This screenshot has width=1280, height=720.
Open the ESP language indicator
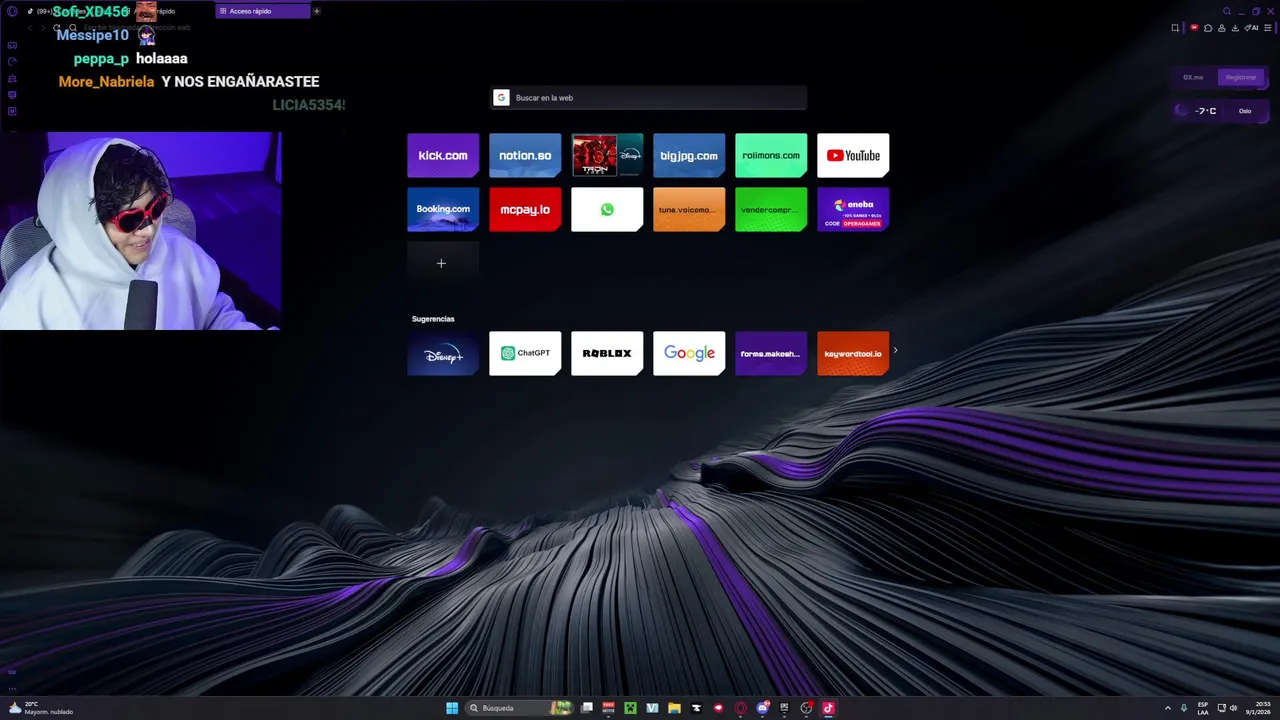click(x=1203, y=708)
